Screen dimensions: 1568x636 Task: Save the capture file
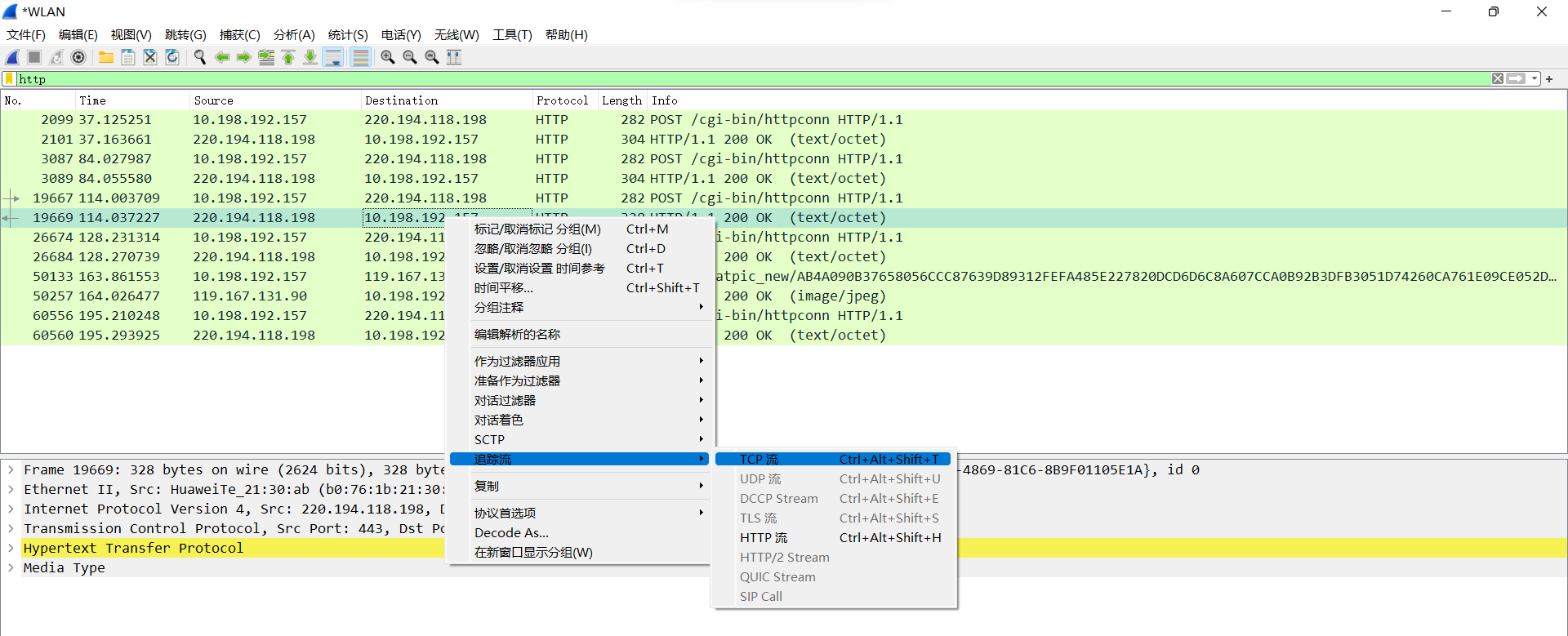point(128,57)
